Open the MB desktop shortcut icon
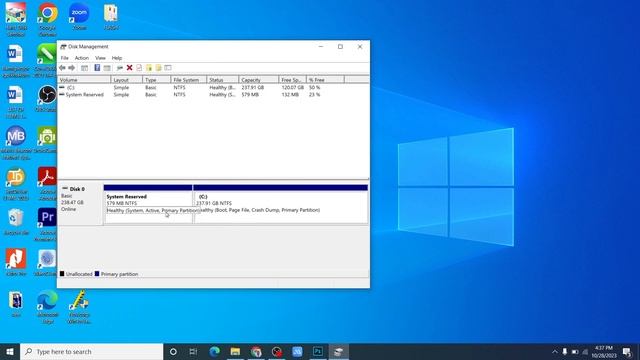Viewport: 640px width, 360px height. tap(16, 142)
